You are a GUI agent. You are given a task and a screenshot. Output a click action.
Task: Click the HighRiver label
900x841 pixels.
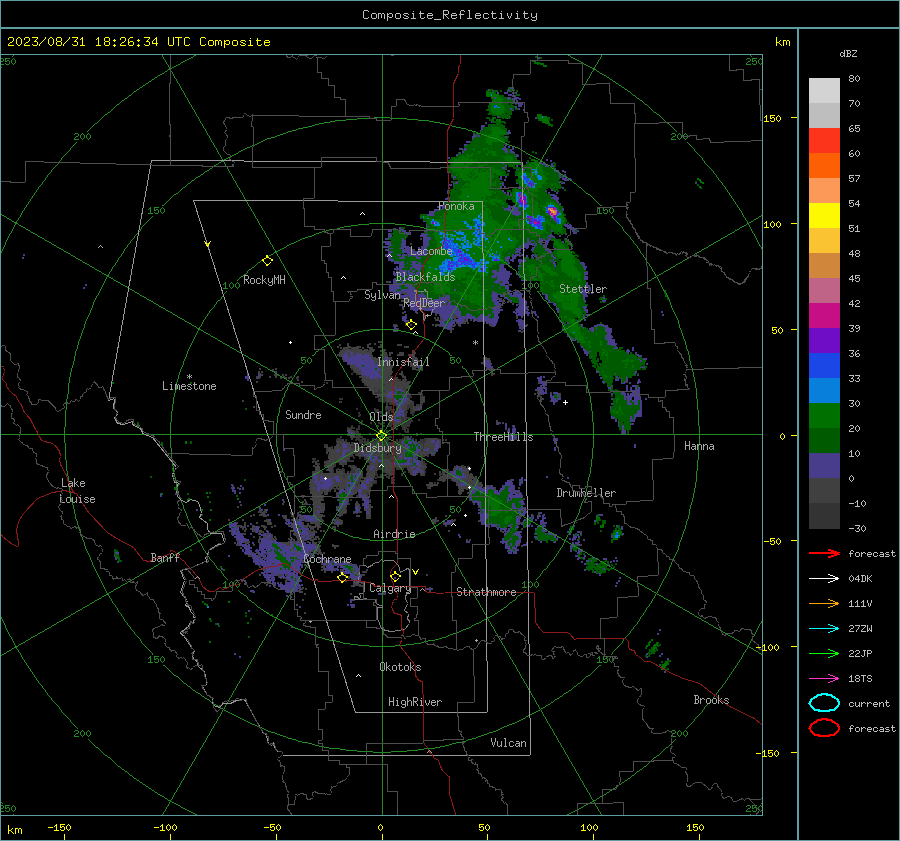(415, 702)
